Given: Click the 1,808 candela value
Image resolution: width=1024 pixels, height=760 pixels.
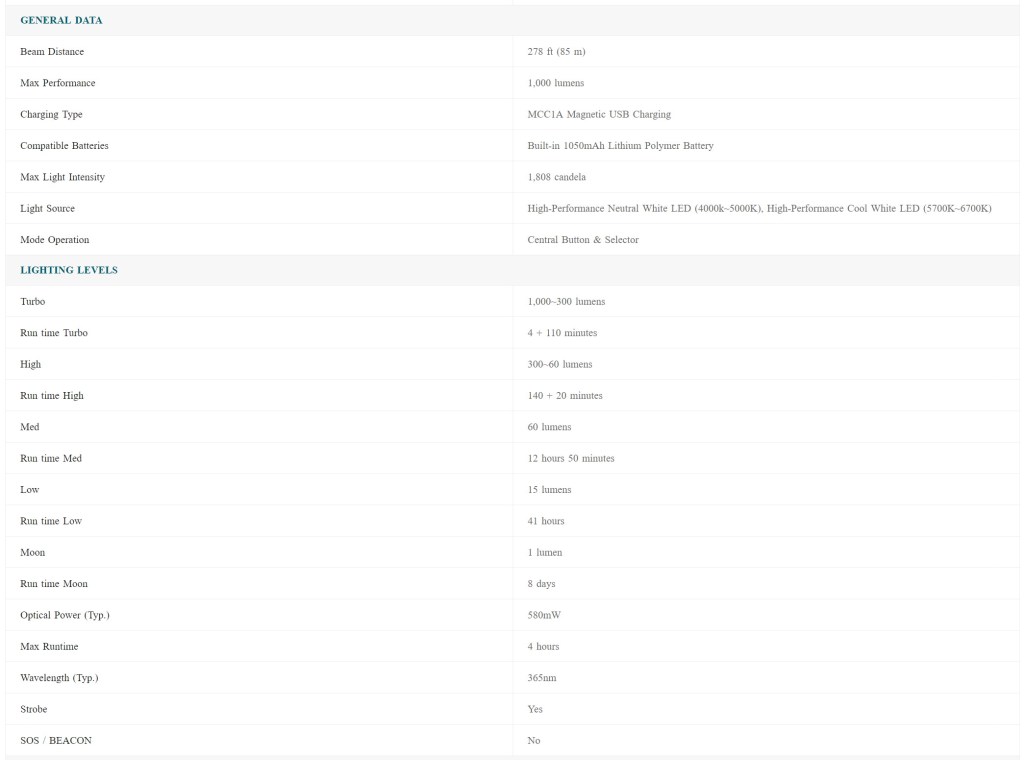Looking at the screenshot, I should point(556,177).
